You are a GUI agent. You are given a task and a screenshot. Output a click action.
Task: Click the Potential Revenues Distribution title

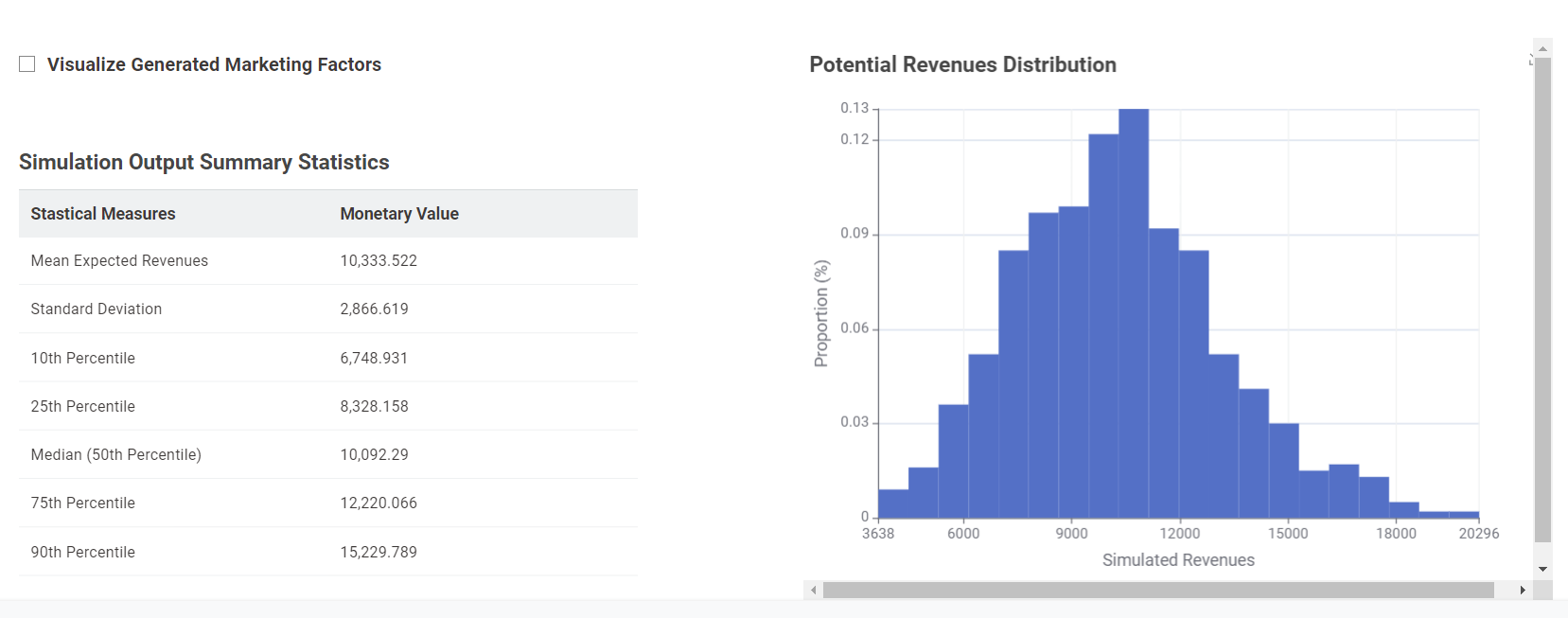pyautogui.click(x=962, y=64)
